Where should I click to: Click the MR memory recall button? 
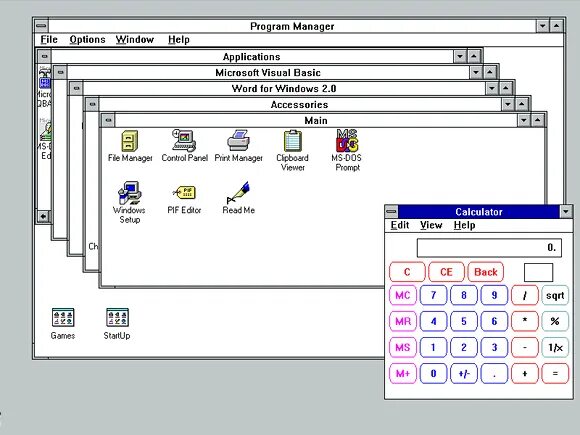coord(403,321)
